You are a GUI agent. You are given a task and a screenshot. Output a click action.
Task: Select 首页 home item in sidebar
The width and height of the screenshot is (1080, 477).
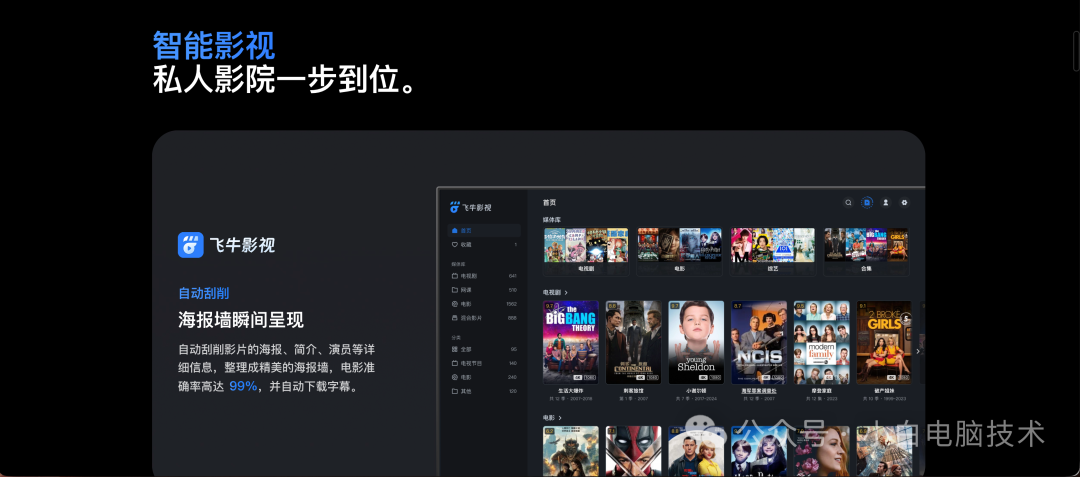pyautogui.click(x=484, y=231)
